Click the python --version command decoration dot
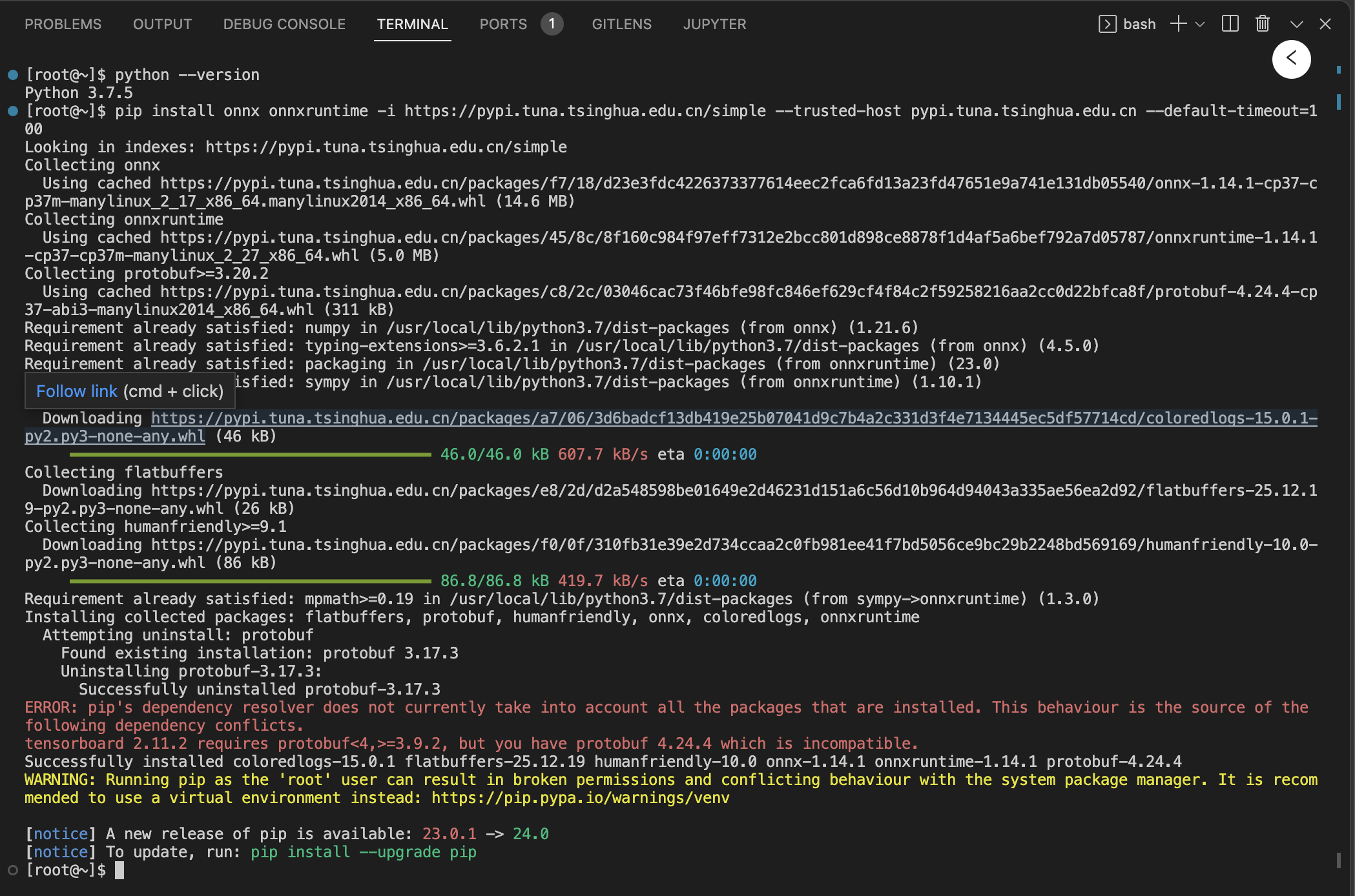 click(12, 75)
